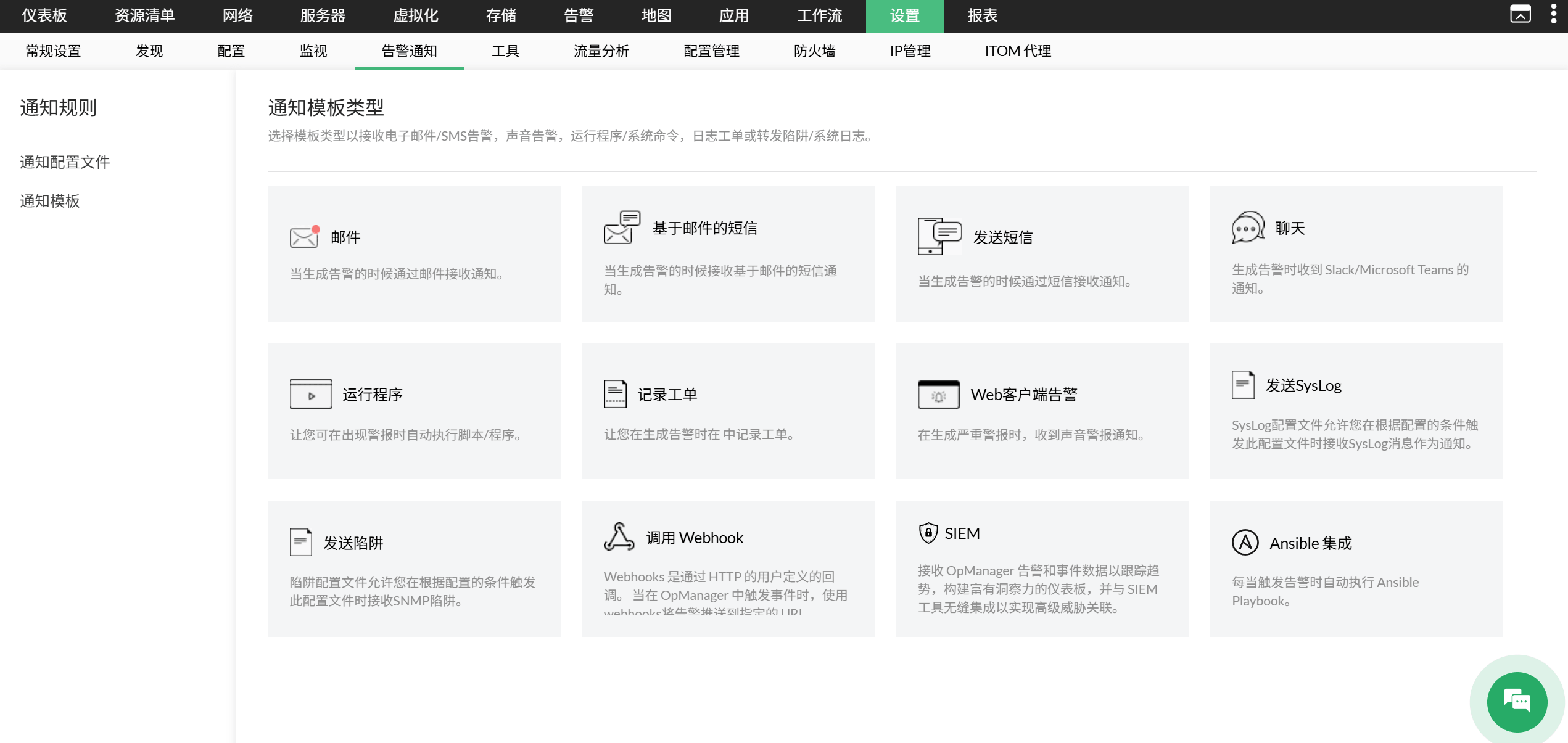Select the 邮件 template title
This screenshot has height=743, width=1568.
[345, 237]
